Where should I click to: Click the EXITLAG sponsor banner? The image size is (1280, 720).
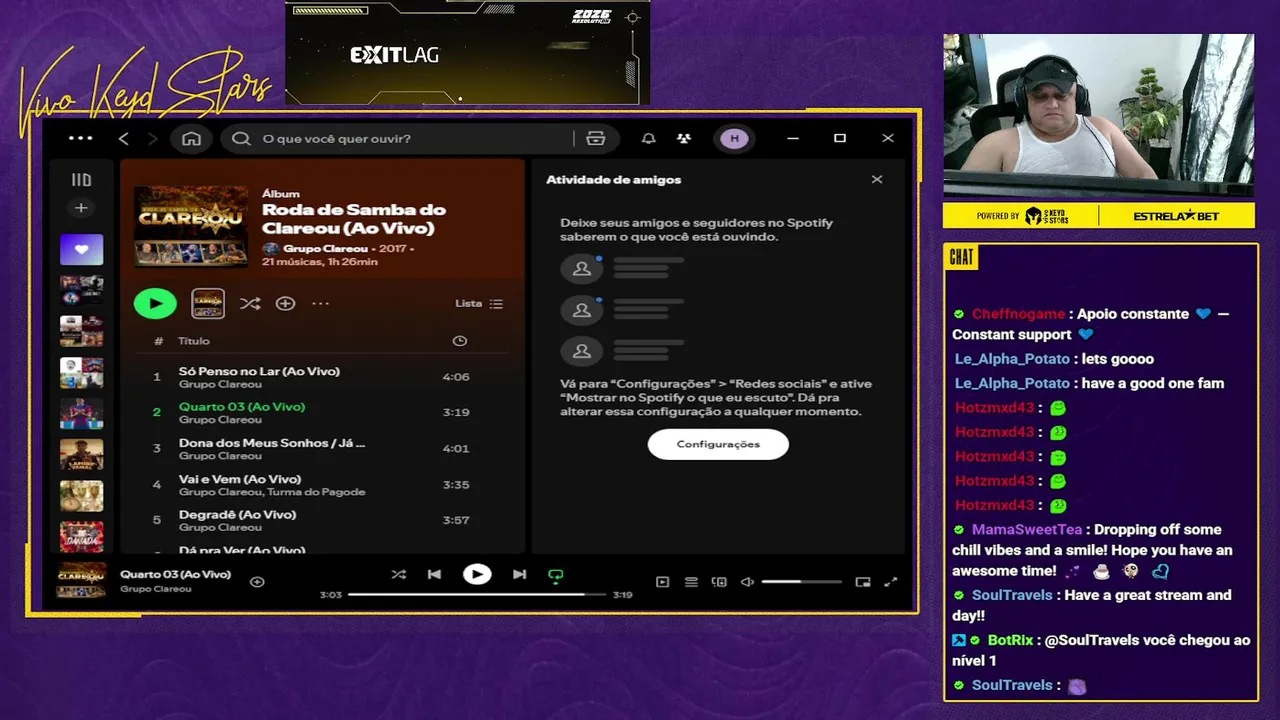tap(467, 52)
